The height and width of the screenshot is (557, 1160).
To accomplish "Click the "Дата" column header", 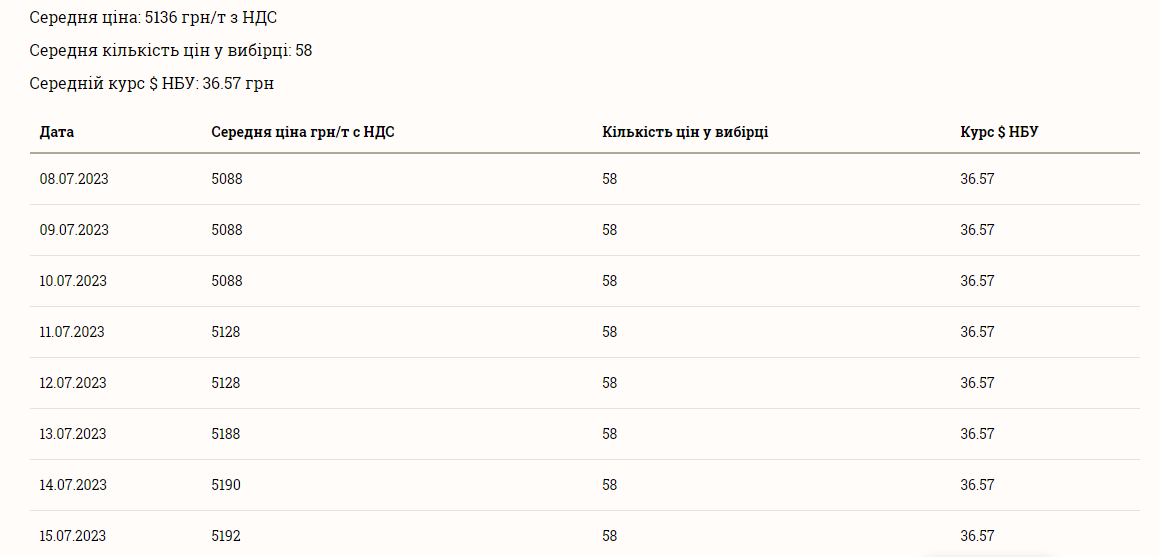I will [x=57, y=132].
